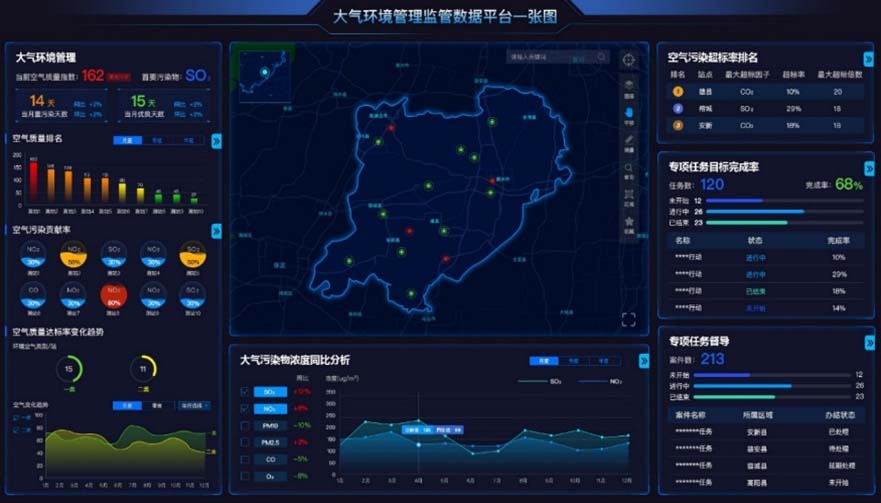Screen dimensions: 881x503
Task: Check the O₃ pollutant checkbox
Action: 245,476
